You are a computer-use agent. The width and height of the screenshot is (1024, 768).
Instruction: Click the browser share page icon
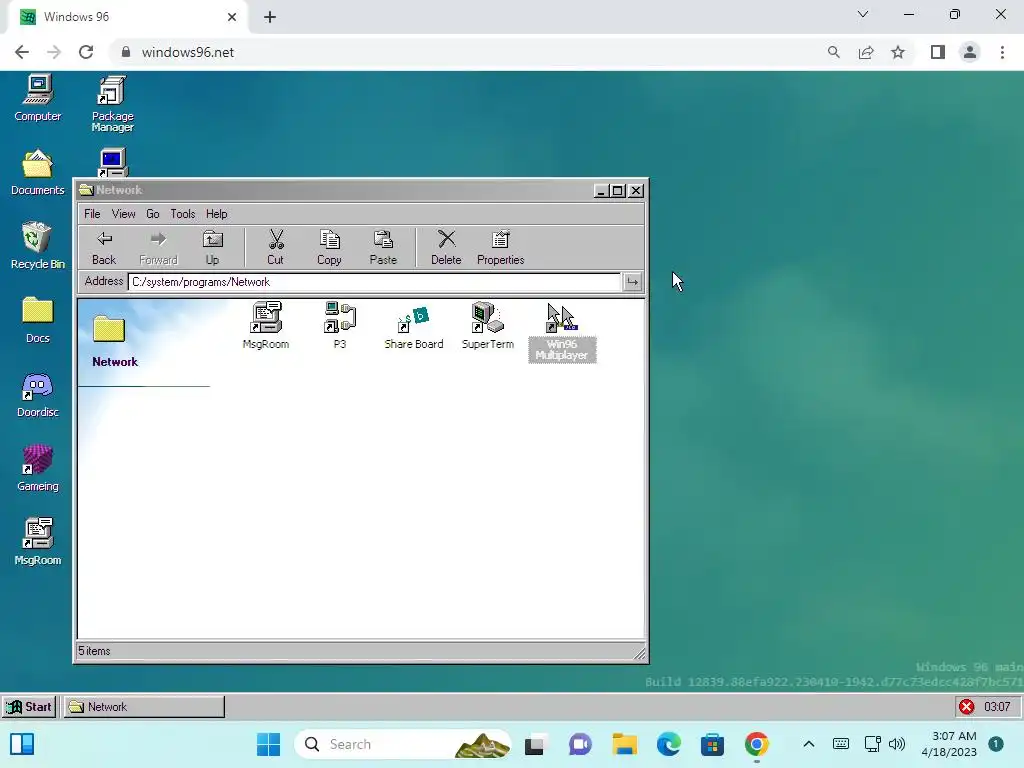coord(866,52)
